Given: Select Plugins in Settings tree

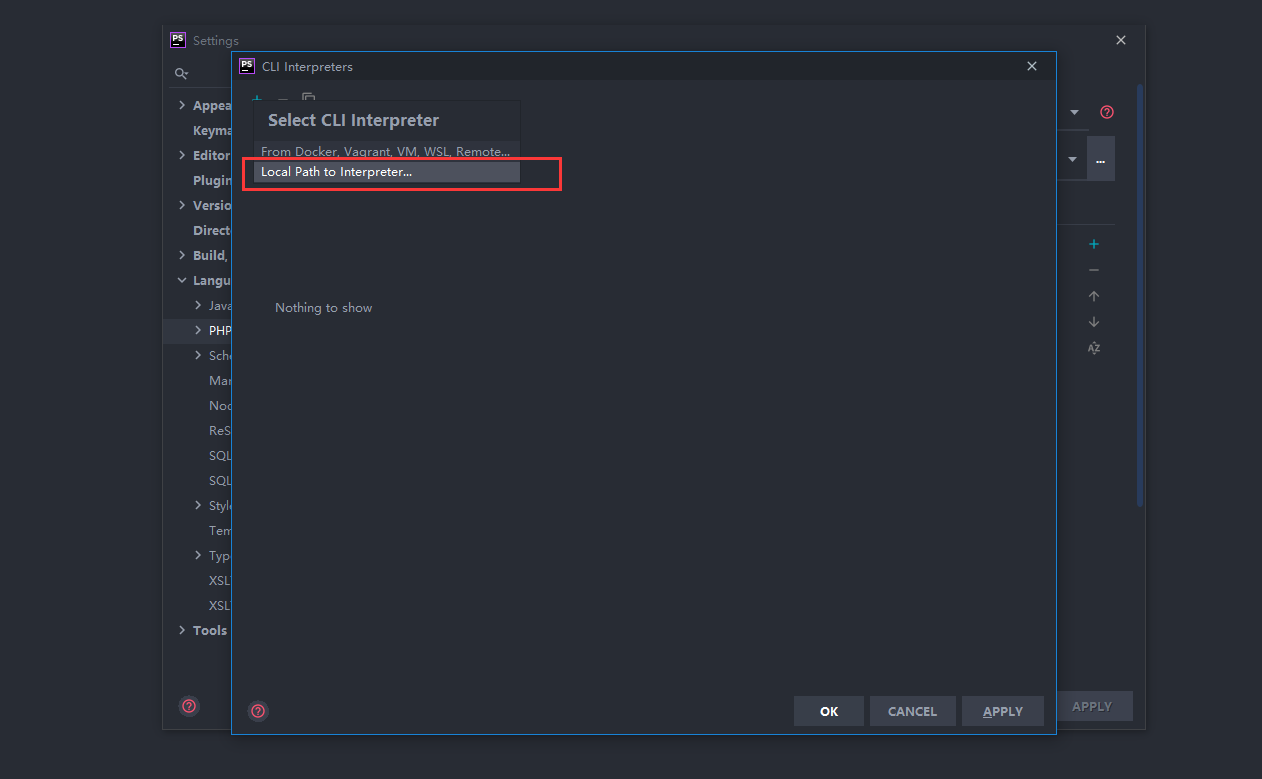Looking at the screenshot, I should coord(212,180).
